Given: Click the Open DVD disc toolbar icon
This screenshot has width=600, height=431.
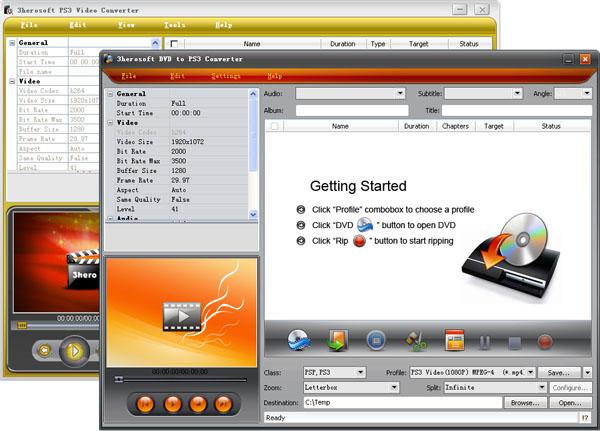Looking at the screenshot, I should coord(299,340).
